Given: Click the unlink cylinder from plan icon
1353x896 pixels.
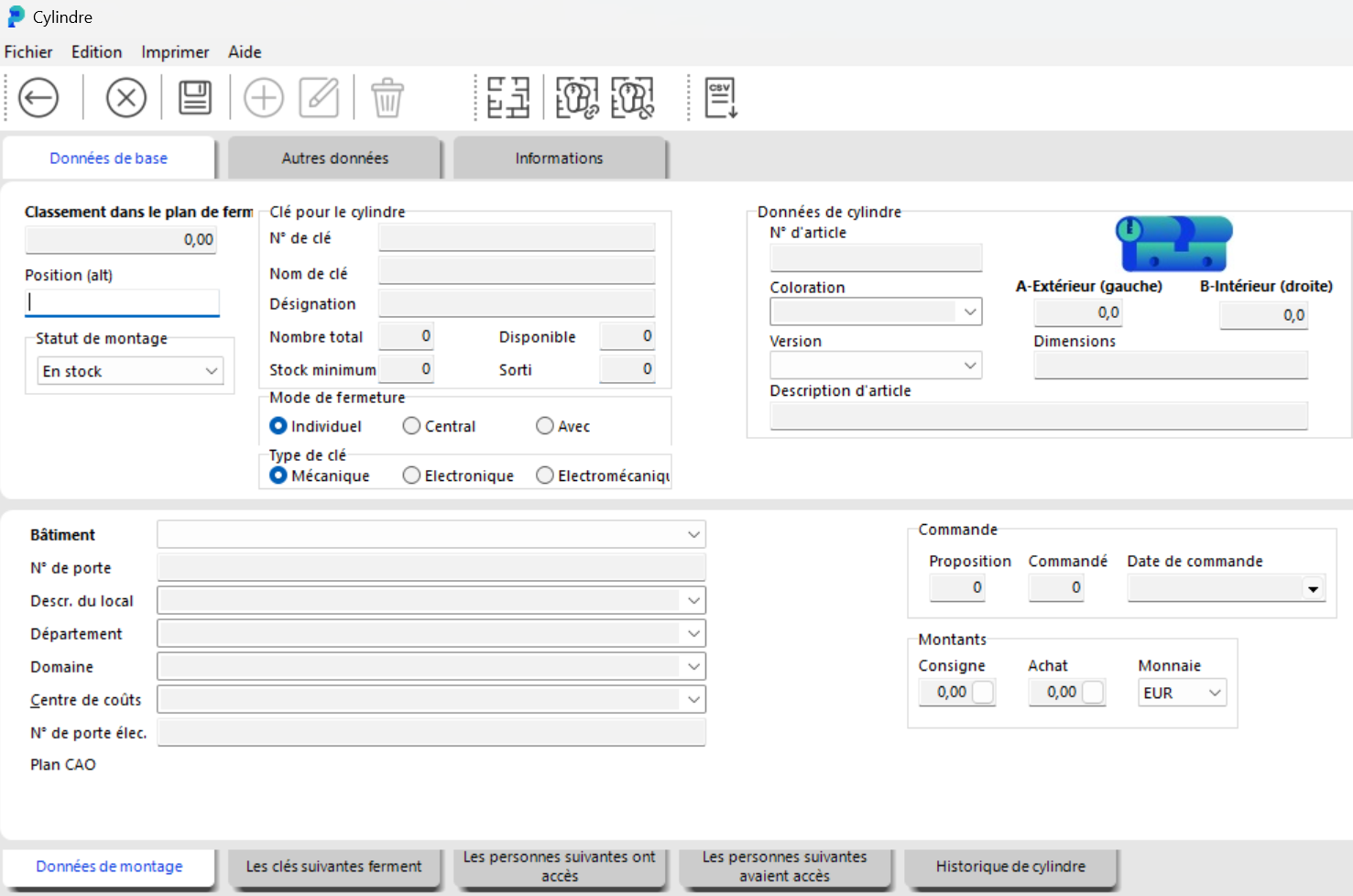Looking at the screenshot, I should [633, 98].
